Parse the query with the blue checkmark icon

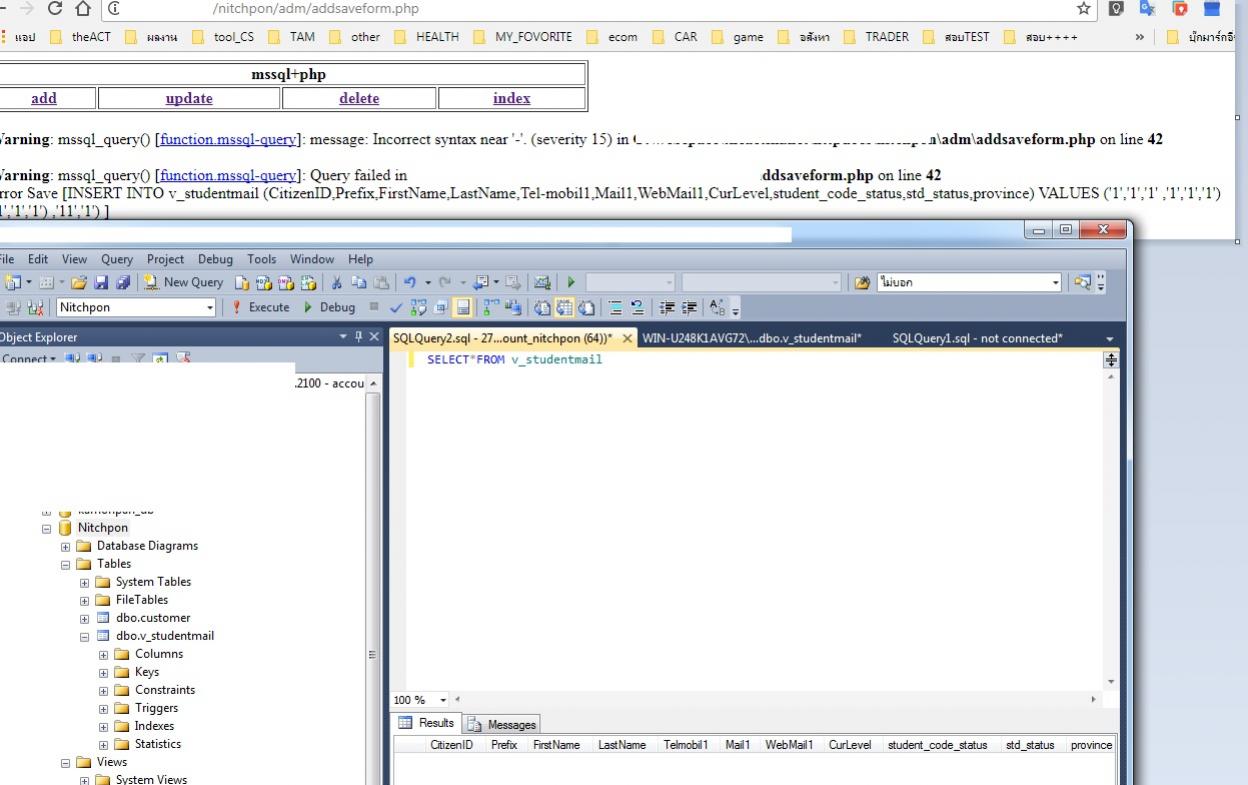pos(395,307)
